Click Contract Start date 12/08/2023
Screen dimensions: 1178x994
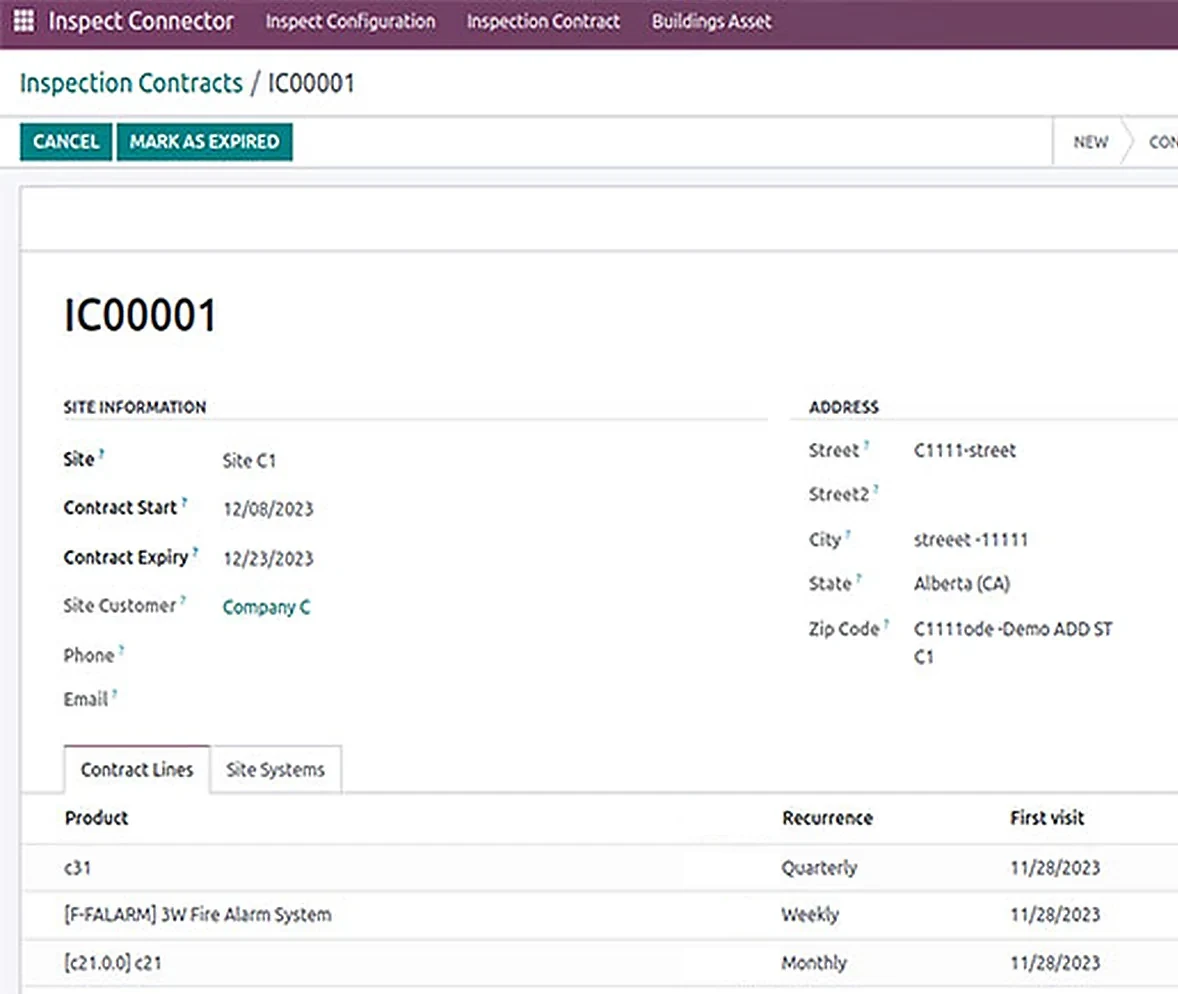(268, 509)
